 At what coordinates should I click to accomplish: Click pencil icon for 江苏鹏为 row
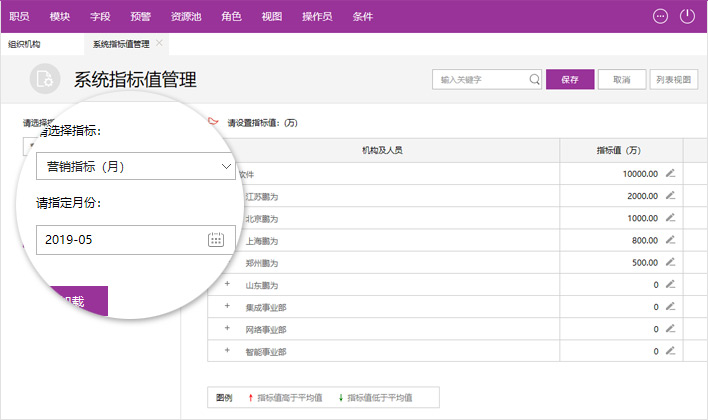point(671,195)
